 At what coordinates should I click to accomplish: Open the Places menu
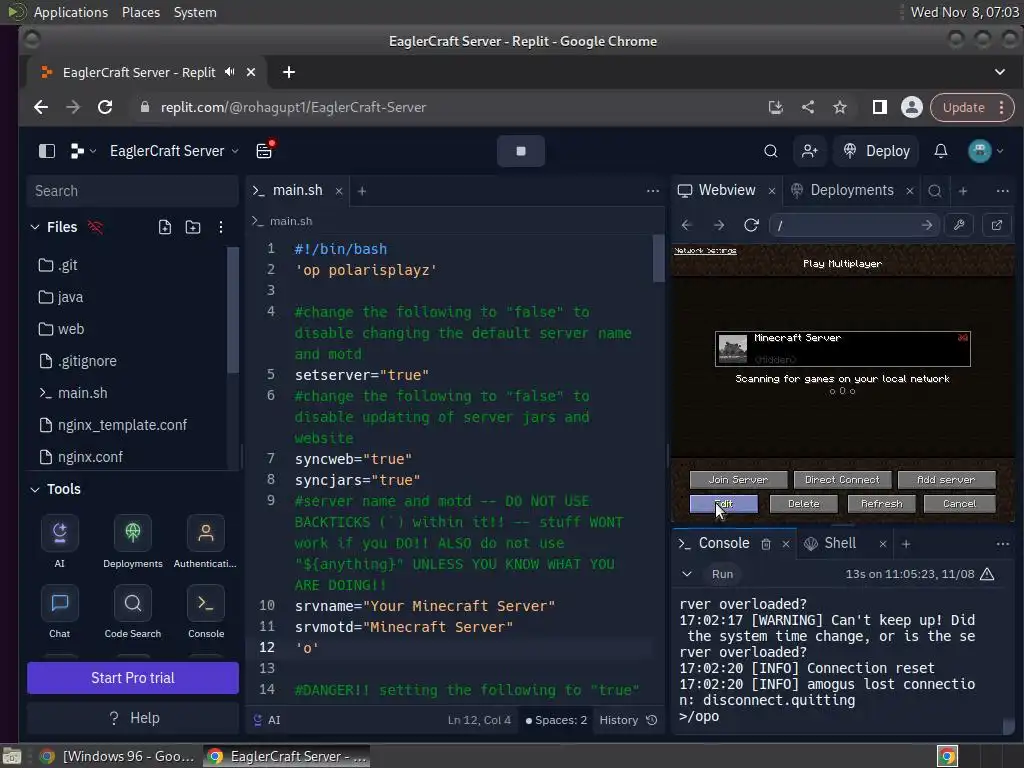pos(141,12)
